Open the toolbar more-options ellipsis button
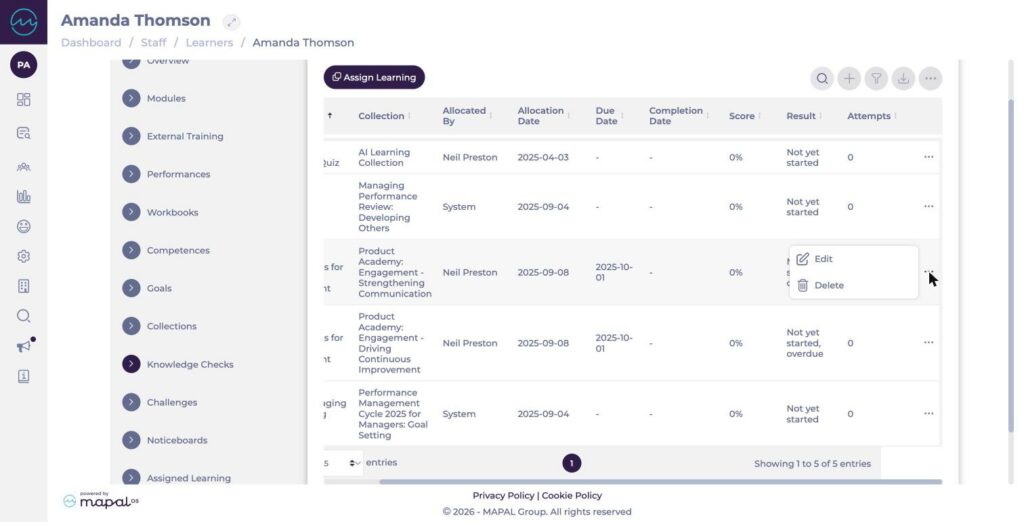Screen dimensions: 1024x522 (931, 78)
